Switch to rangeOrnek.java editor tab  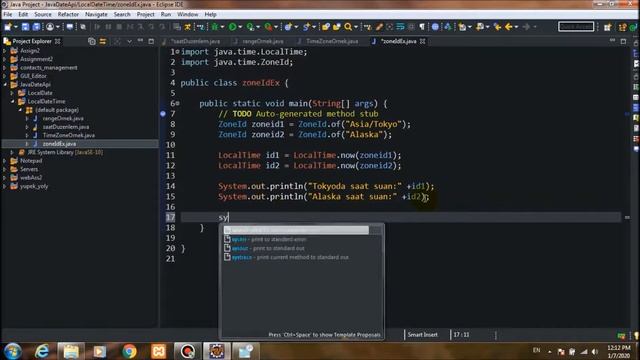(262, 41)
